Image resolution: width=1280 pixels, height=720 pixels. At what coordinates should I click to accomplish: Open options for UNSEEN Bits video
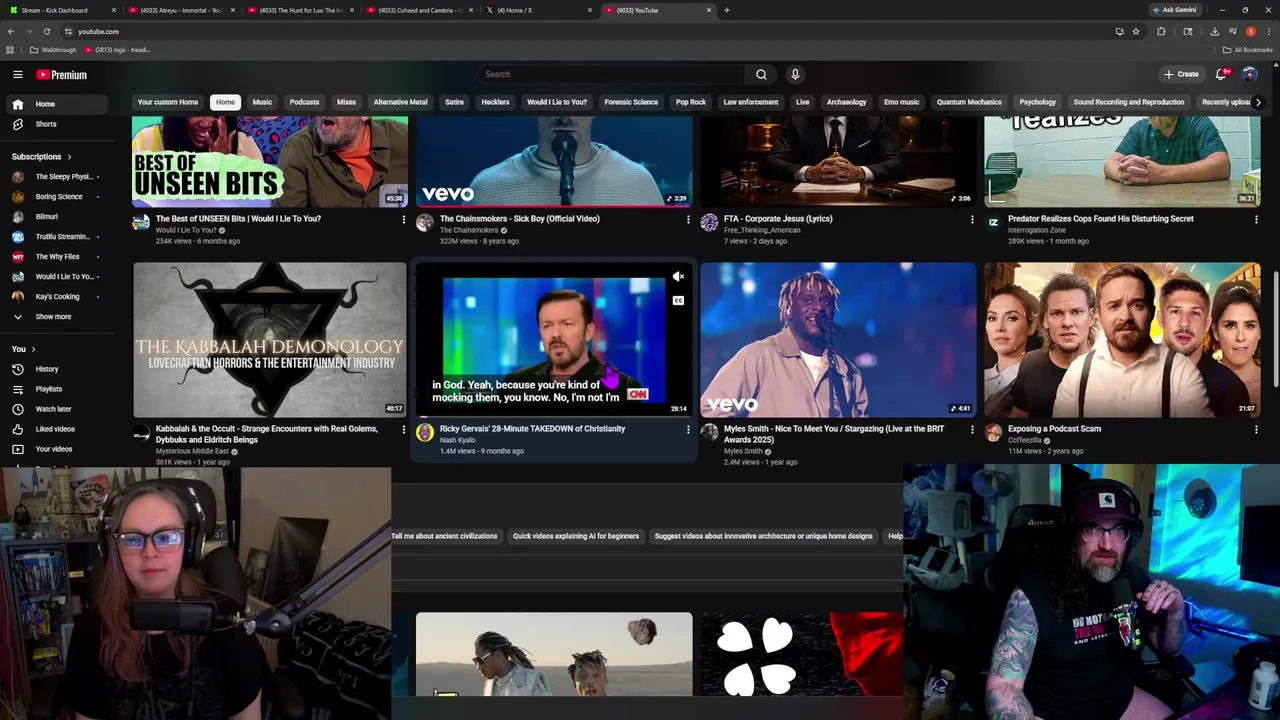[x=404, y=219]
